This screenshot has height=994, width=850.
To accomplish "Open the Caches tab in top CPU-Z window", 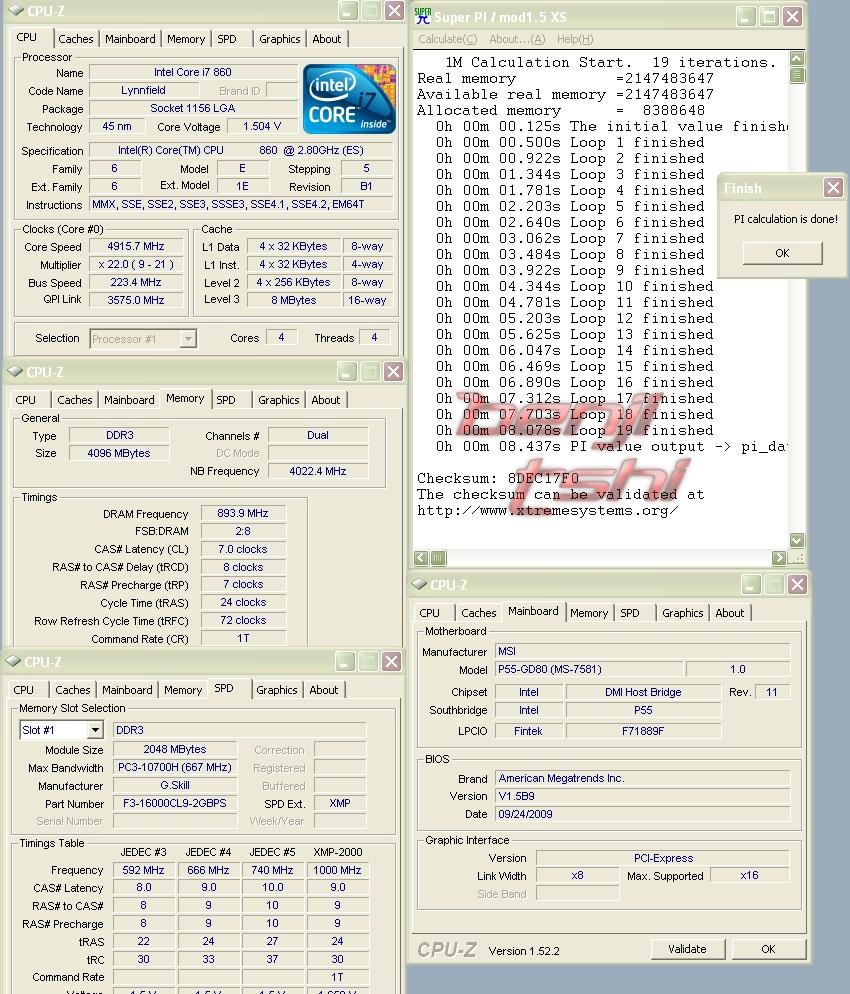I will 75,39.
